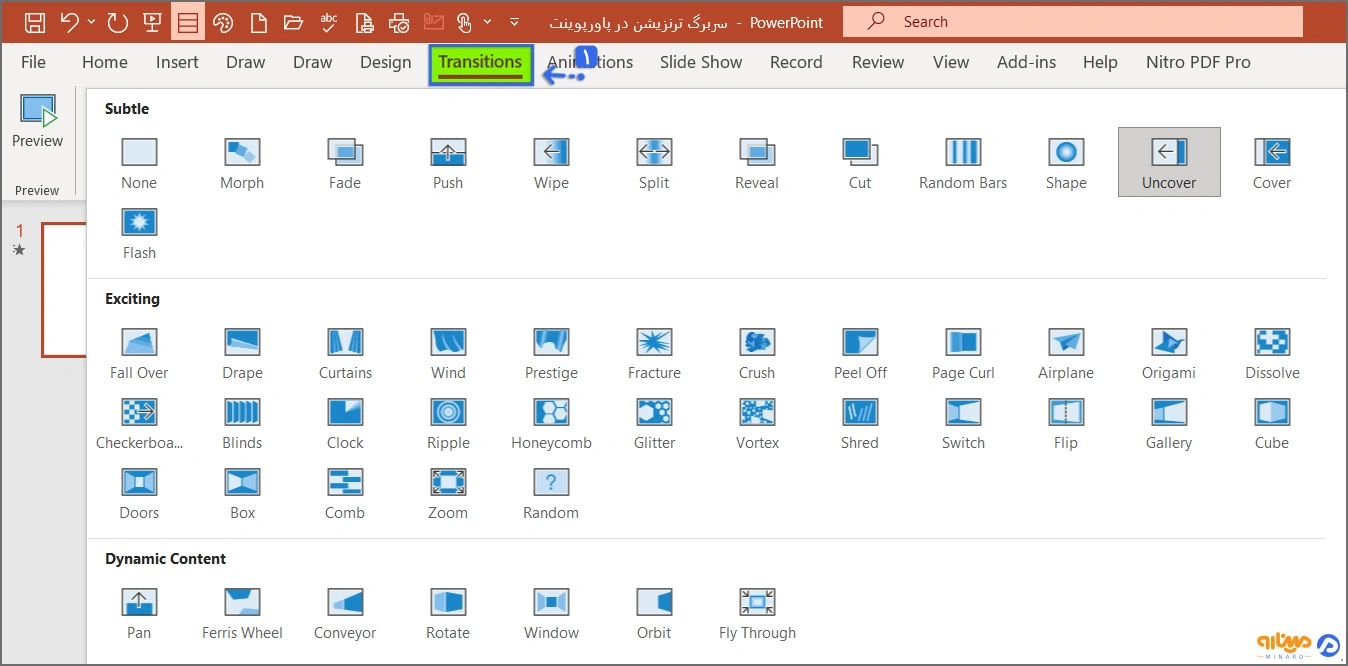Toggle Touch/Mouse mode hand icon
1348x666 pixels.
[x=464, y=21]
